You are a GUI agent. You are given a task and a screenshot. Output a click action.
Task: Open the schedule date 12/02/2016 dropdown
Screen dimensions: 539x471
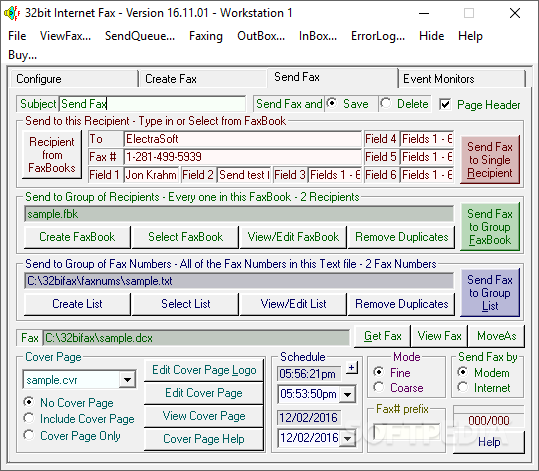click(348, 438)
